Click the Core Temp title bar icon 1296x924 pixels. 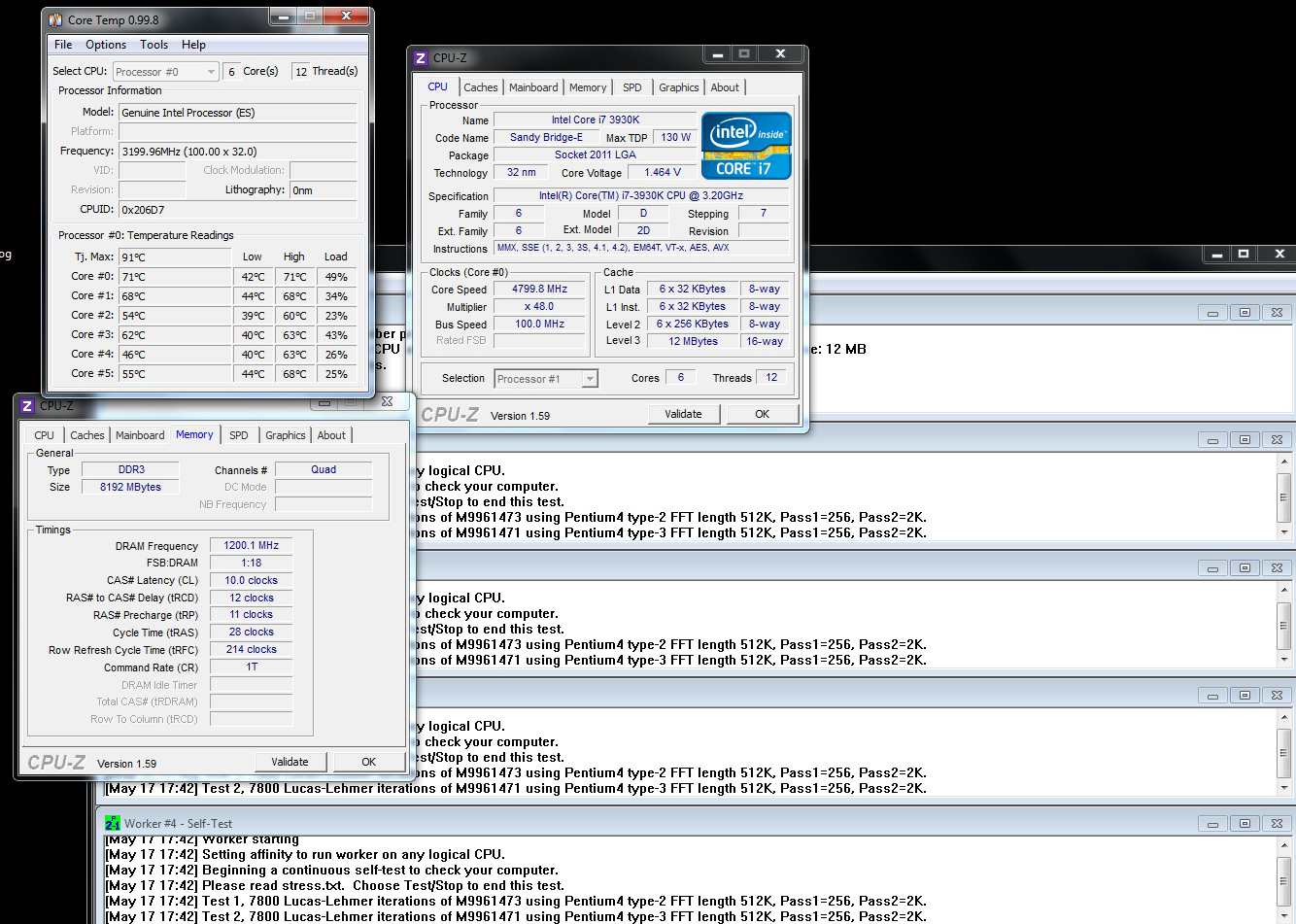(x=55, y=19)
